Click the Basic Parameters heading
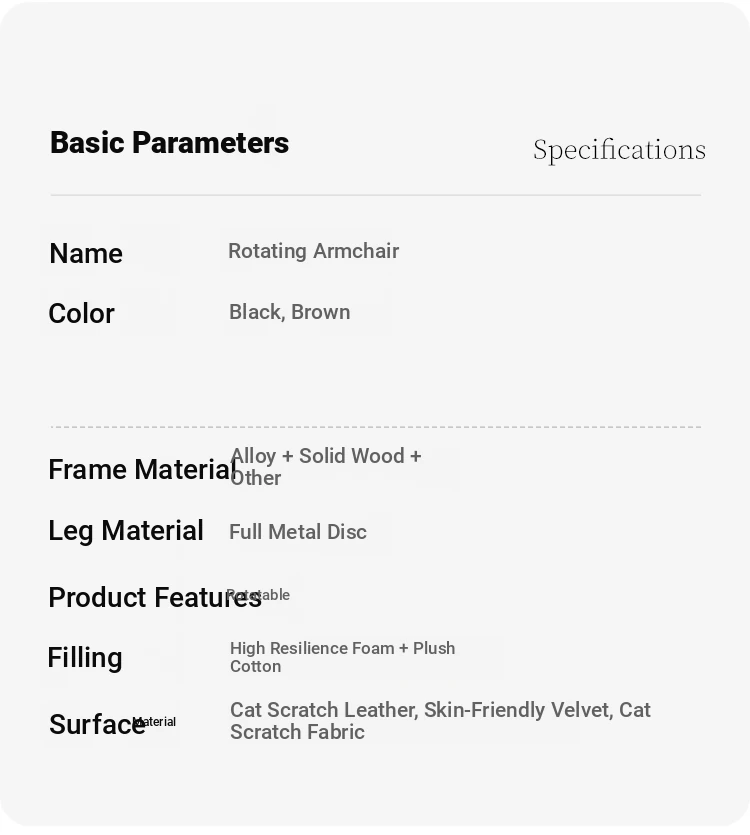Screen dimensions: 750x835 point(169,143)
